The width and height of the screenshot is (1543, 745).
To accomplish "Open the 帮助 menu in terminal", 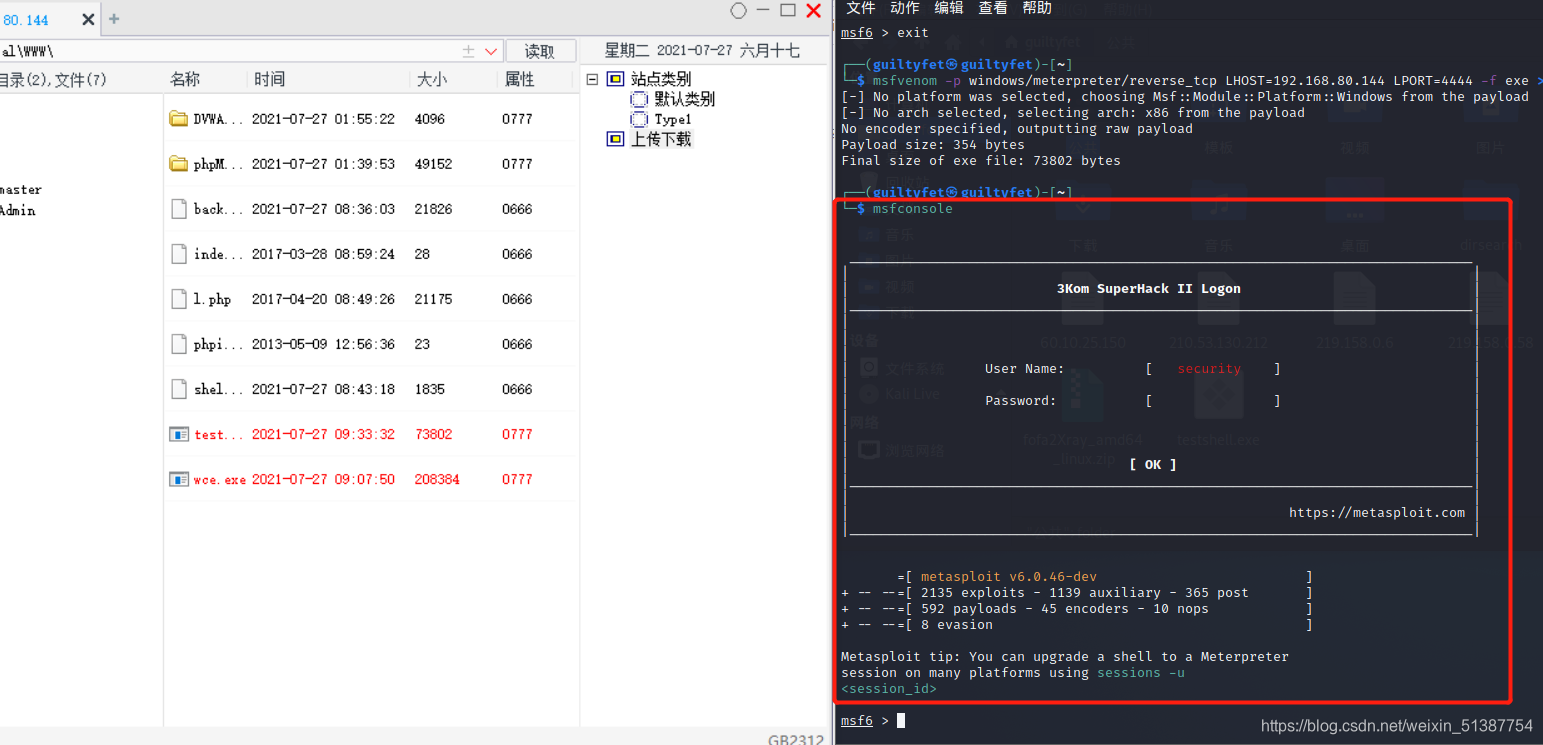I will click(1037, 8).
